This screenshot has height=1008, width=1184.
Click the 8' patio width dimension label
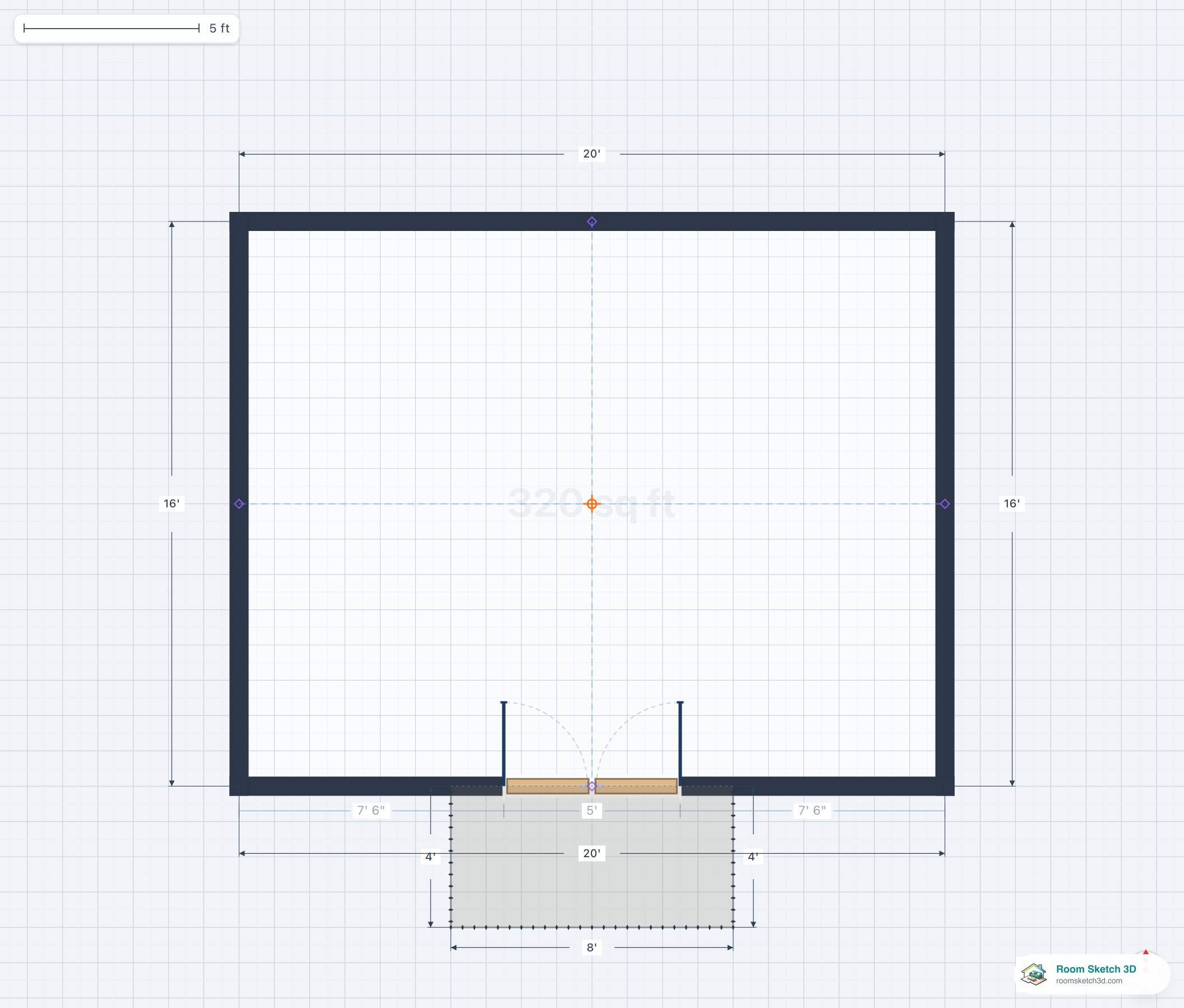[x=592, y=947]
